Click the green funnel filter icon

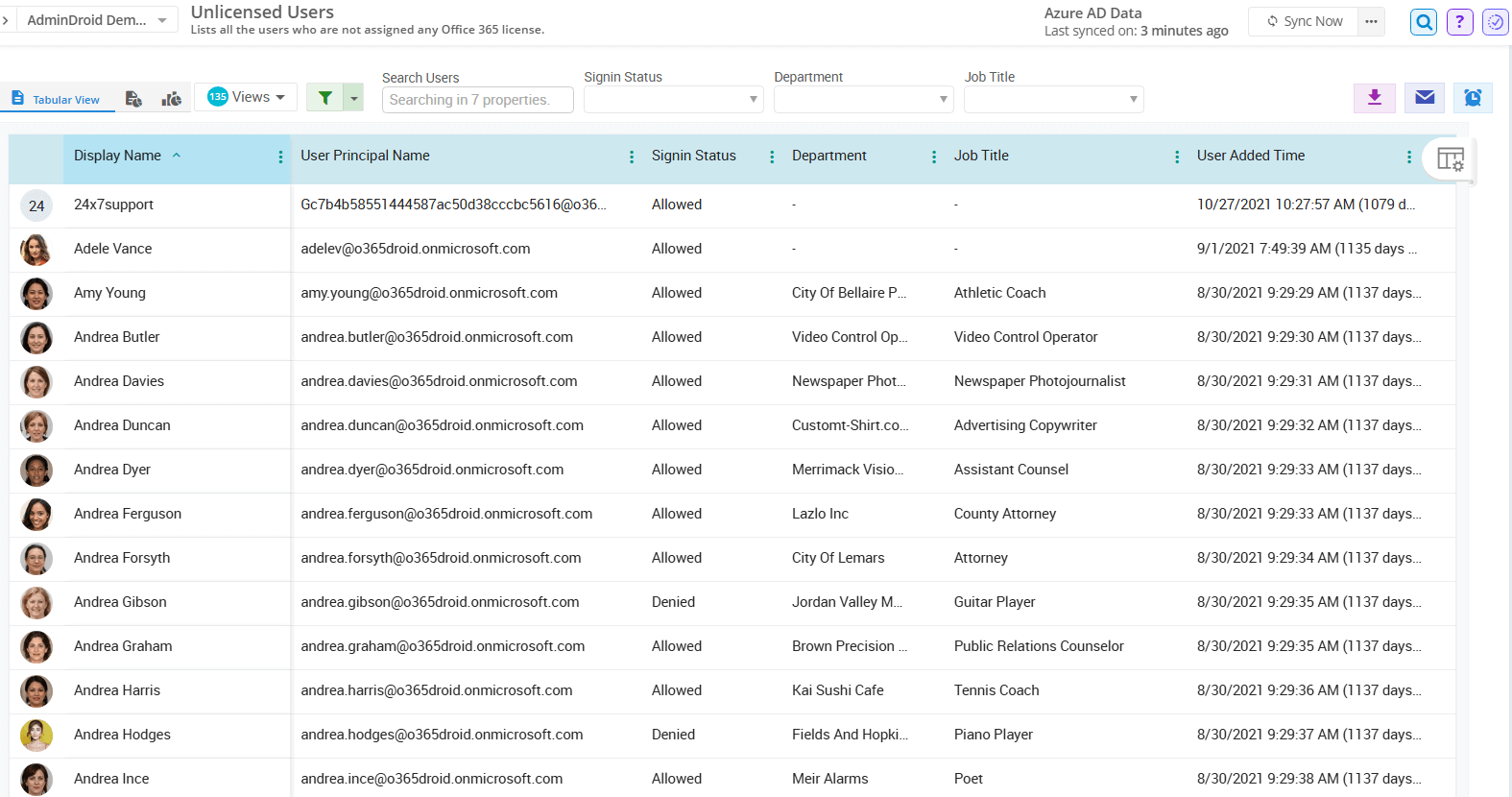pos(325,97)
